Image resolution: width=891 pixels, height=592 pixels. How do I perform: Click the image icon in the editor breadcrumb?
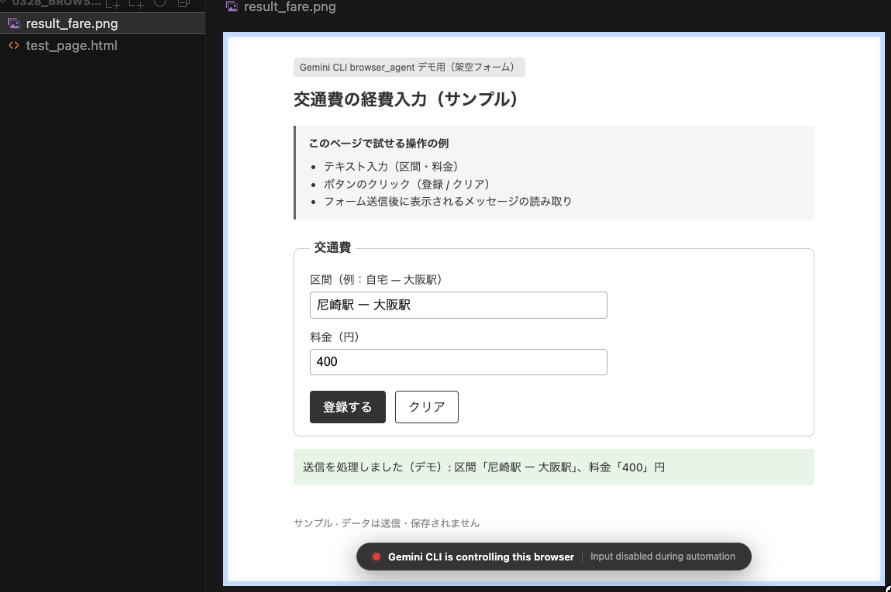pyautogui.click(x=232, y=7)
